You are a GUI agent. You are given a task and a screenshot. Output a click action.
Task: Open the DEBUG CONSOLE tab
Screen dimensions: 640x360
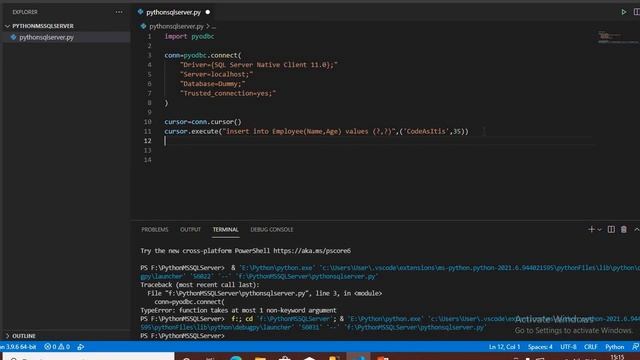(272, 230)
